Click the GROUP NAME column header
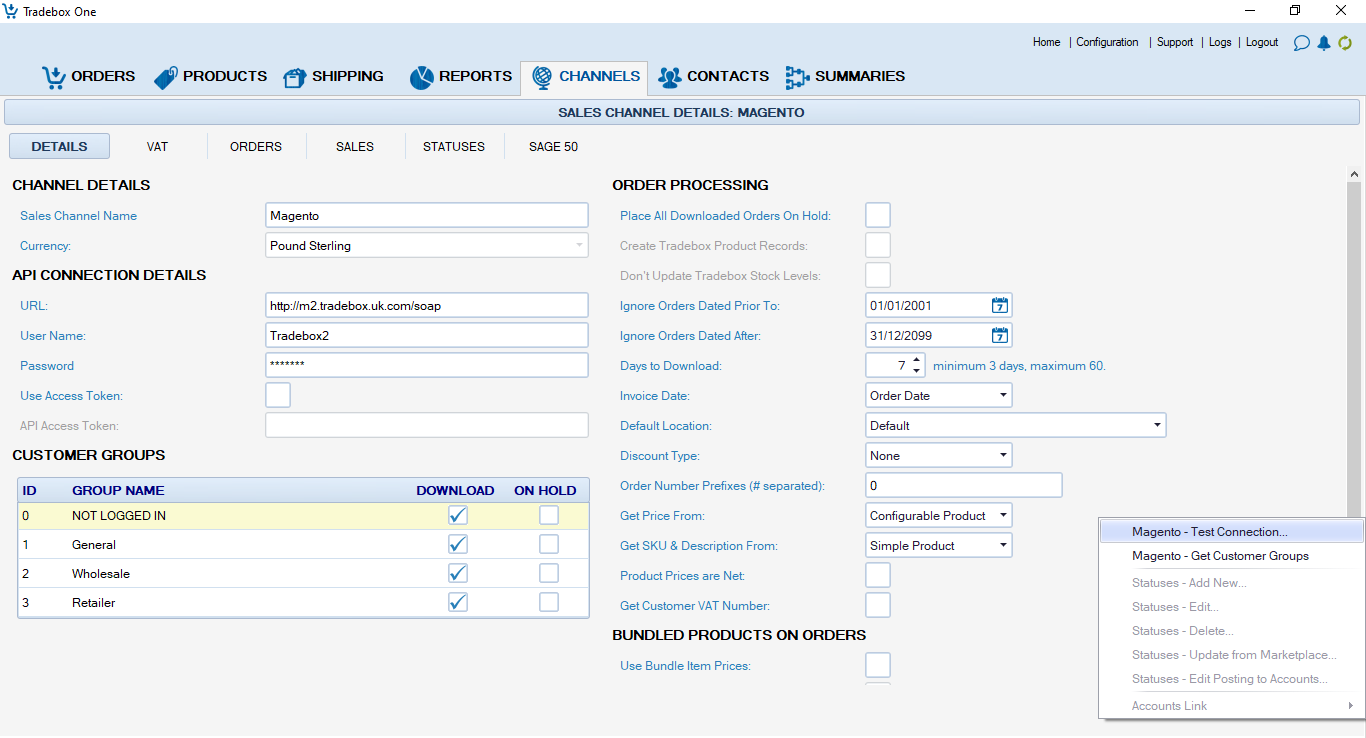Viewport: 1366px width, 738px height. (x=118, y=490)
